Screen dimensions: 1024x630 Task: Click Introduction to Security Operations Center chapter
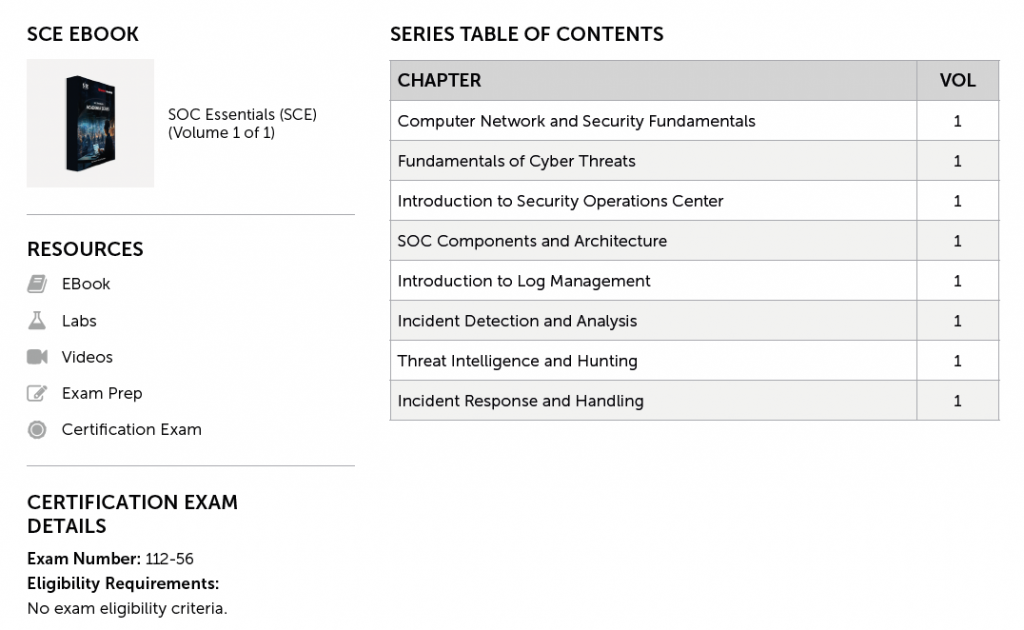[x=560, y=201]
